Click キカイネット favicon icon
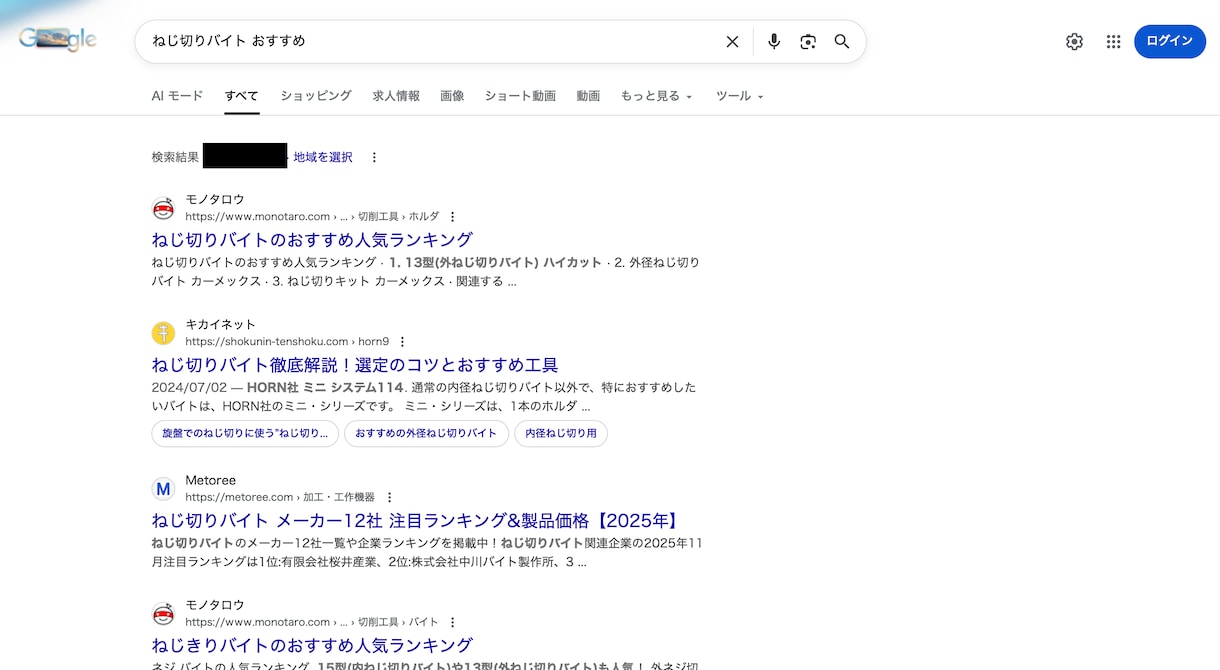The height and width of the screenshot is (670, 1220). point(163,333)
